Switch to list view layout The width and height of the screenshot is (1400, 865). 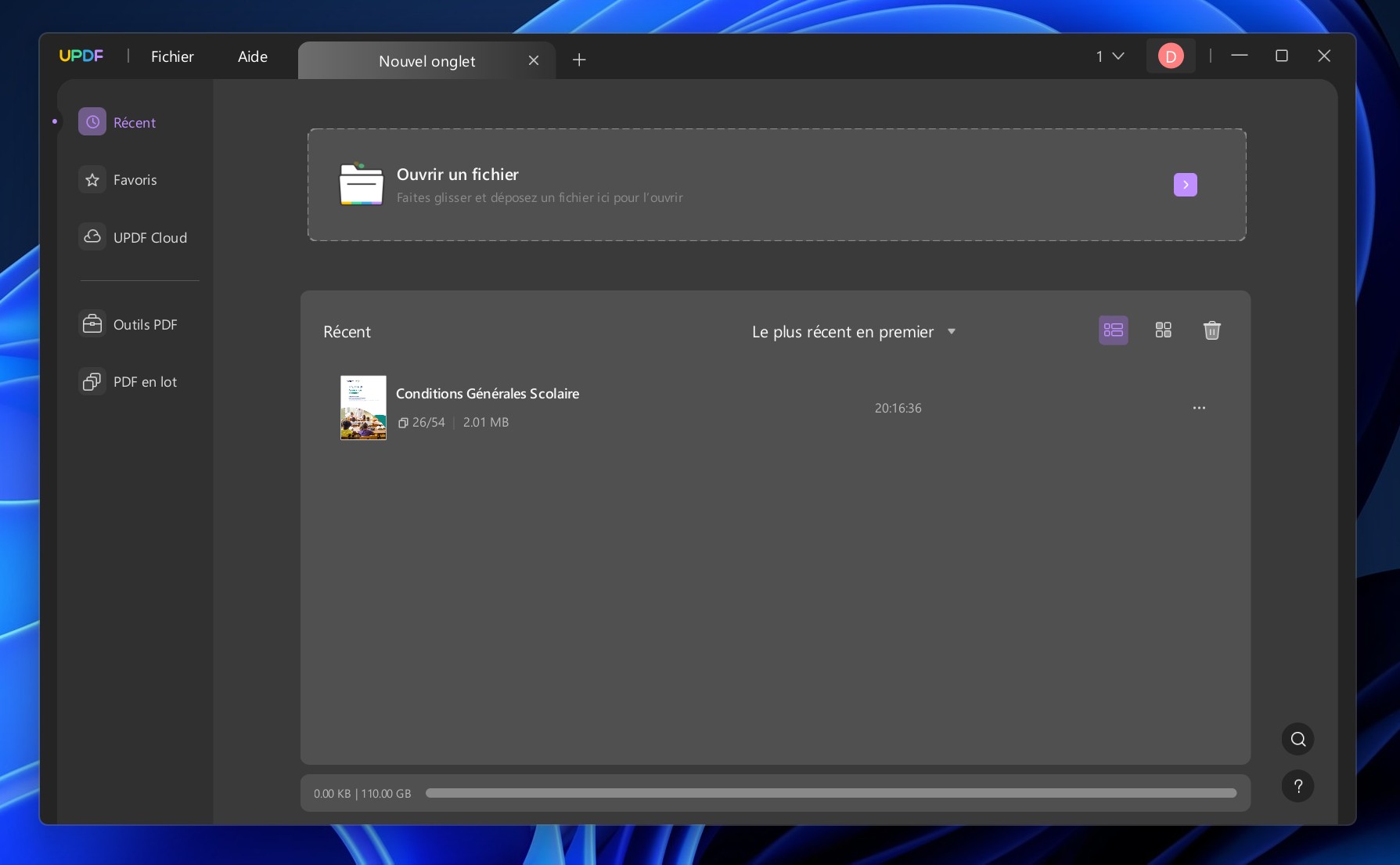(x=1113, y=330)
